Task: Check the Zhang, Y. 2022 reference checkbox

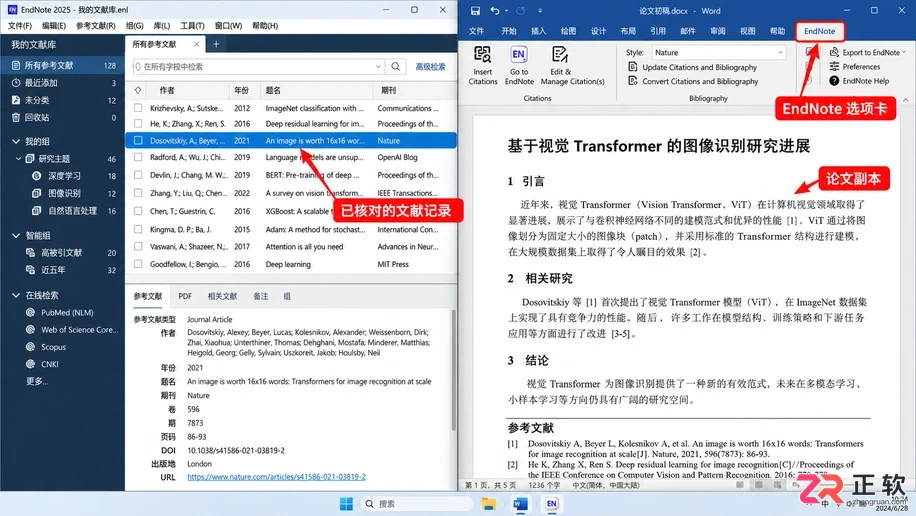Action: pyautogui.click(x=138, y=193)
